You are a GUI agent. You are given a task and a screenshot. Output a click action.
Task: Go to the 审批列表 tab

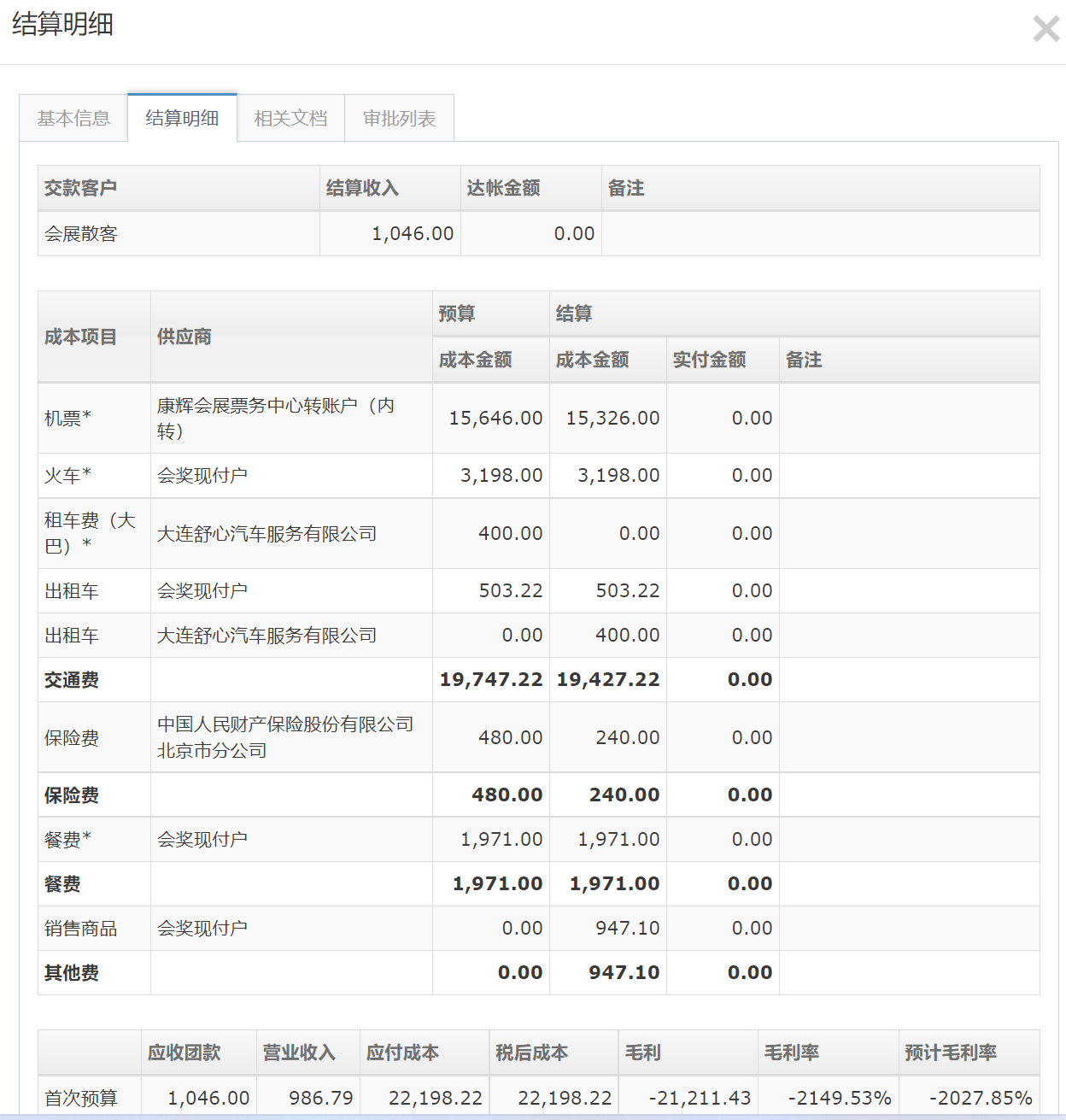click(x=399, y=118)
